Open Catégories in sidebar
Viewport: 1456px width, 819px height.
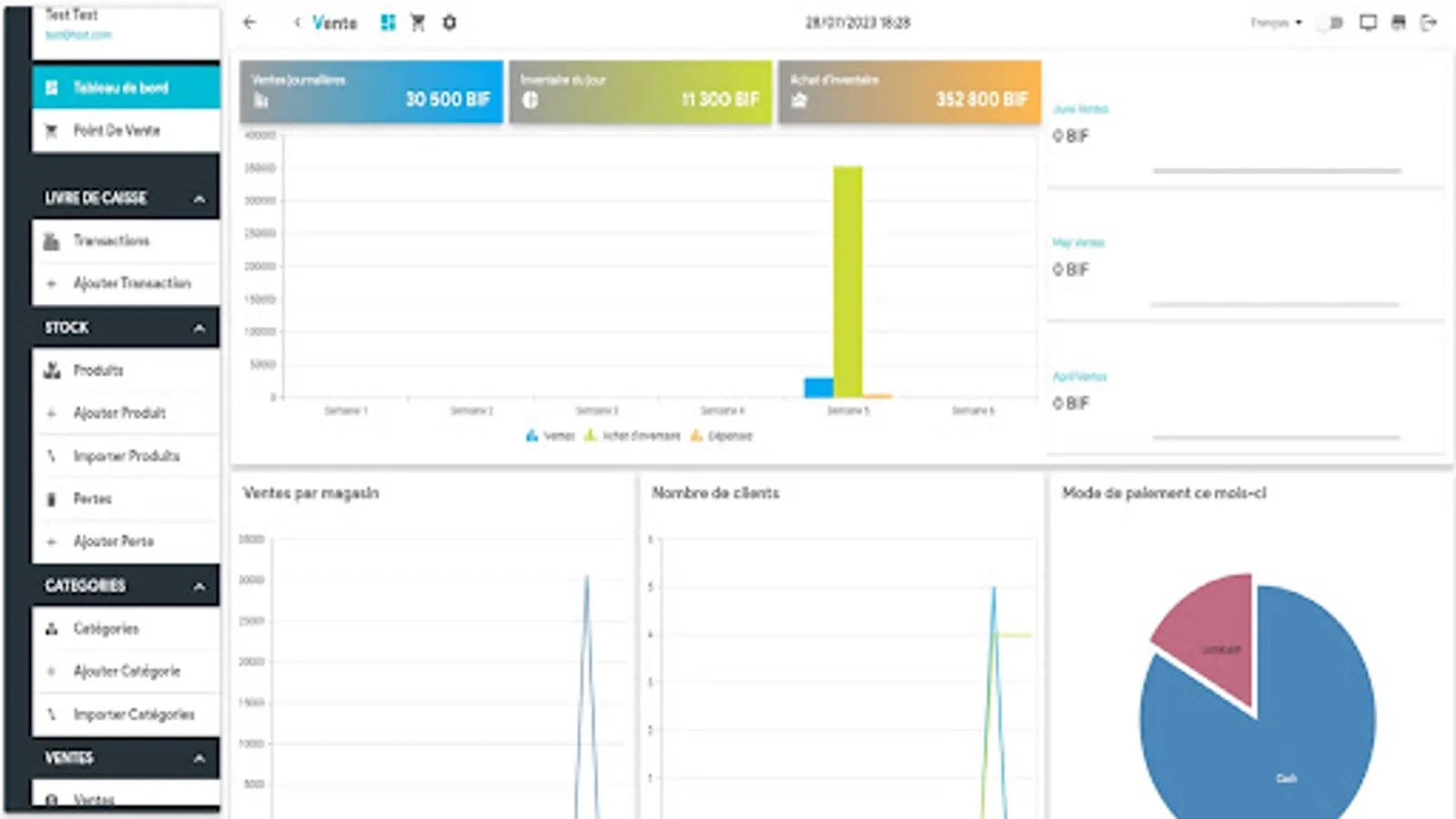pos(126,629)
